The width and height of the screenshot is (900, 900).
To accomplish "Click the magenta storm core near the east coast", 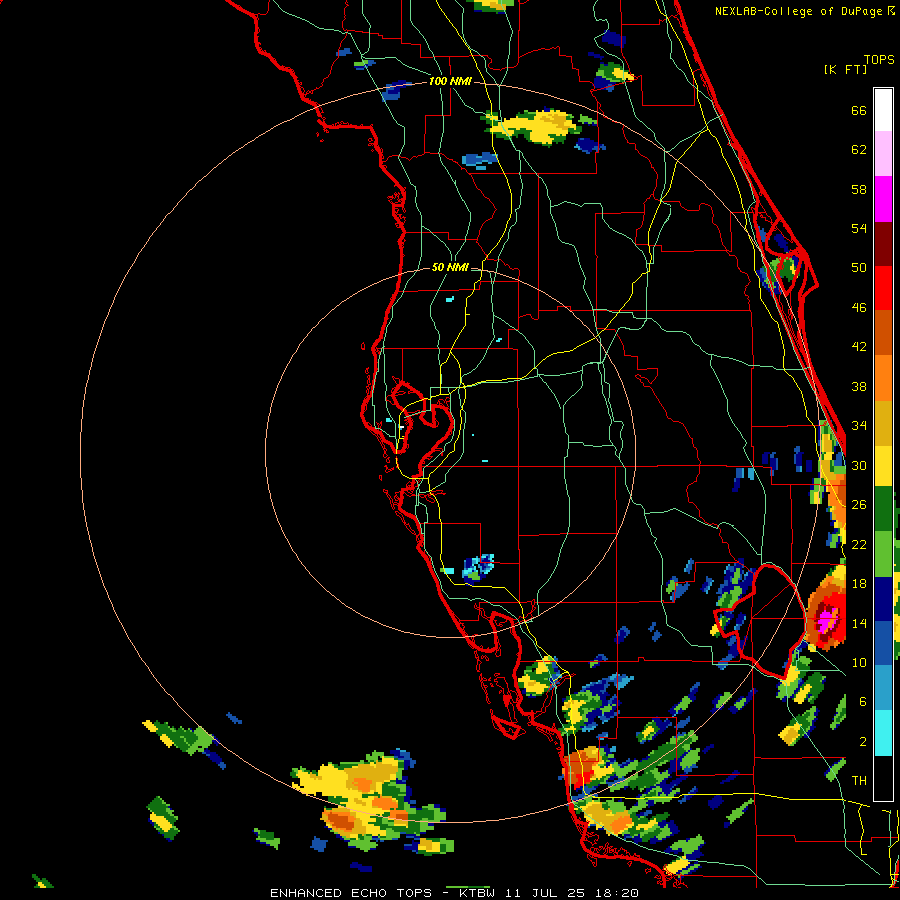I will [827, 620].
